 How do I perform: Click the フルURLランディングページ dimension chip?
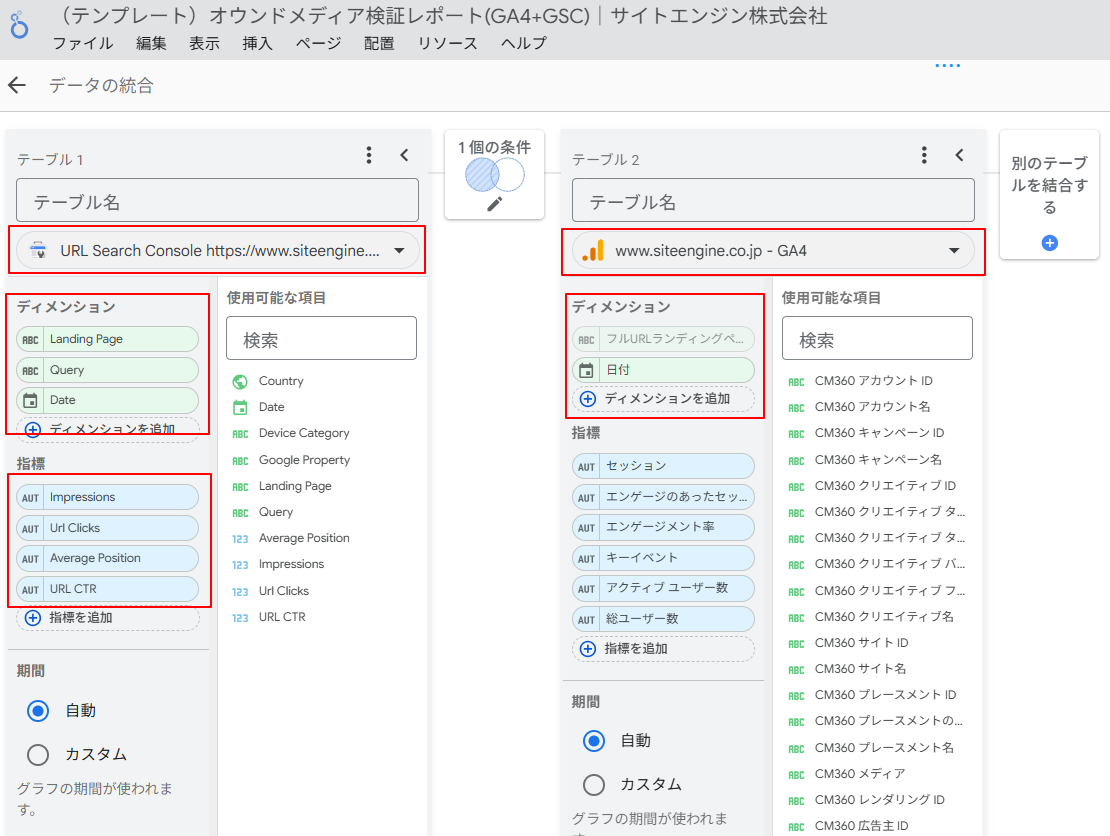click(x=663, y=339)
